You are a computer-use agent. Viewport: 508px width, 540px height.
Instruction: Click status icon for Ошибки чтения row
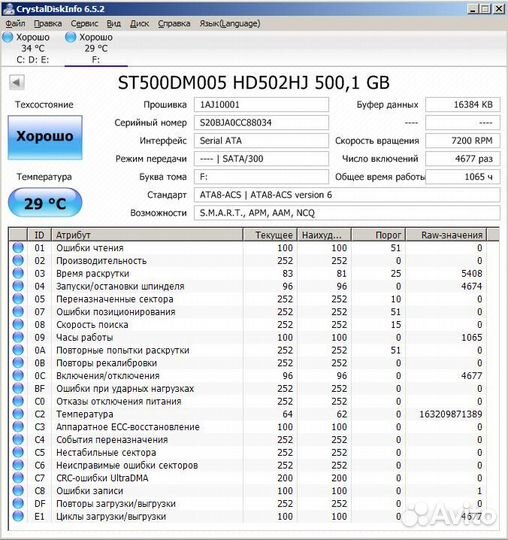(18, 247)
